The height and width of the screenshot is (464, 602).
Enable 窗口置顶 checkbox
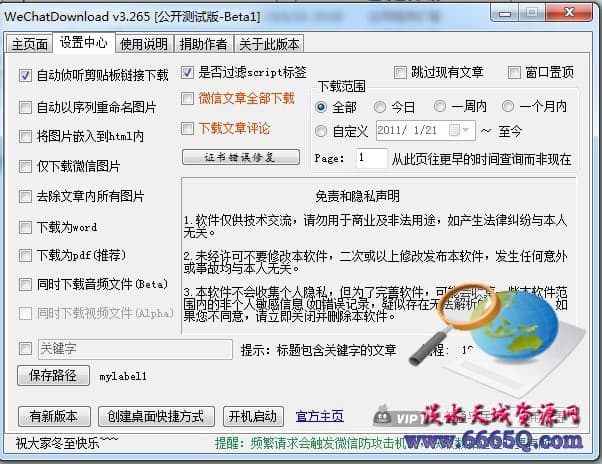[x=514, y=73]
